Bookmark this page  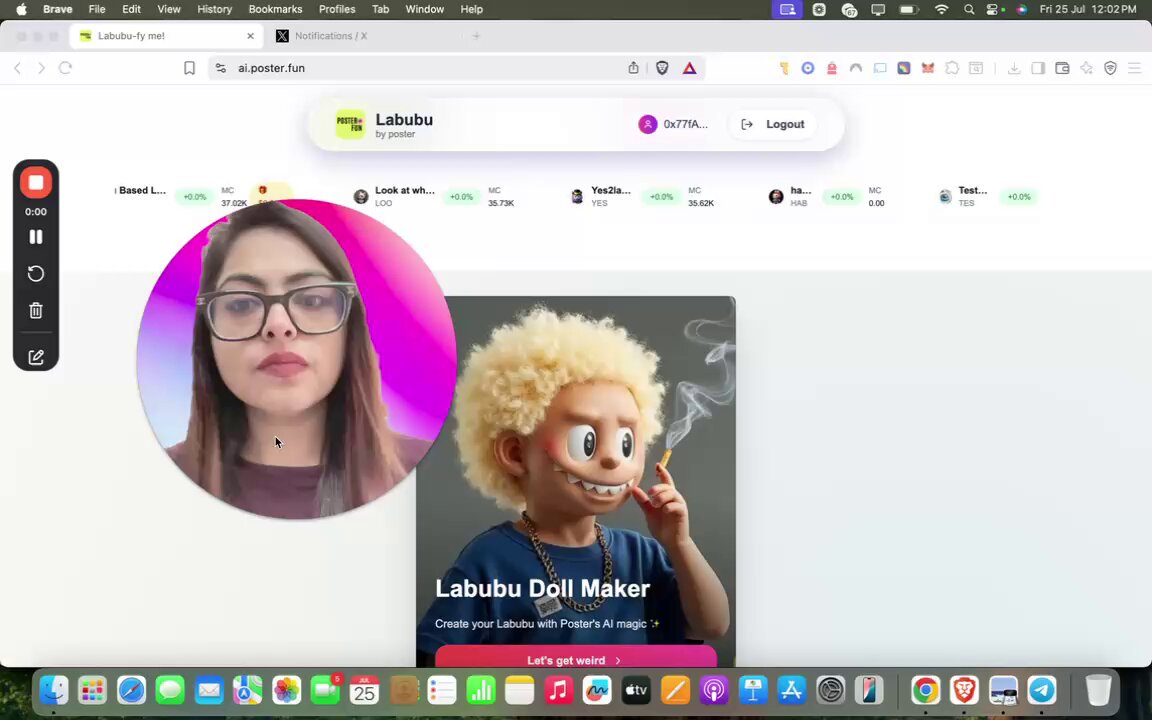[x=189, y=68]
